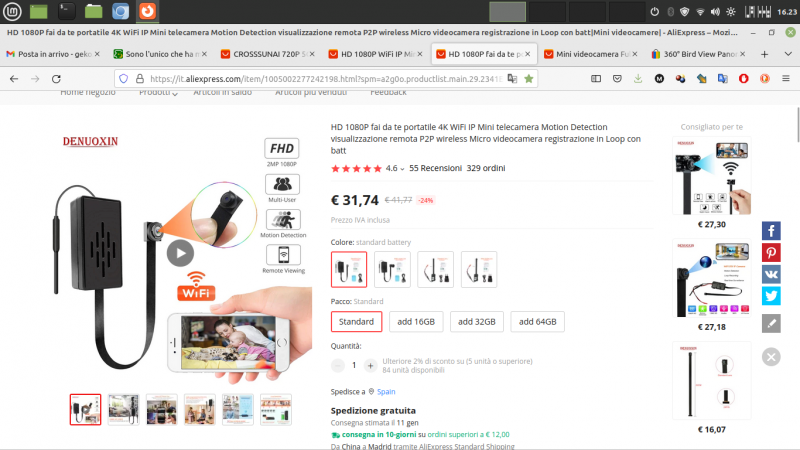Select add 32GB package option
This screenshot has height=450, width=800.
click(477, 321)
